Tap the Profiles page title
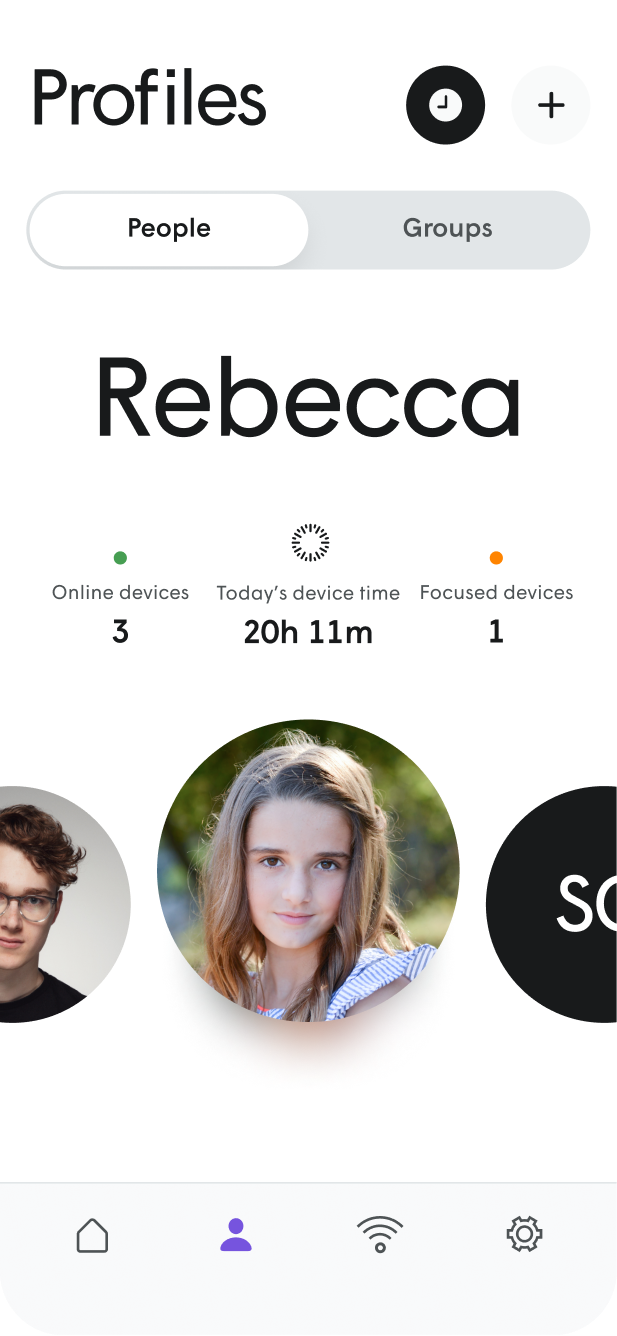 [150, 99]
